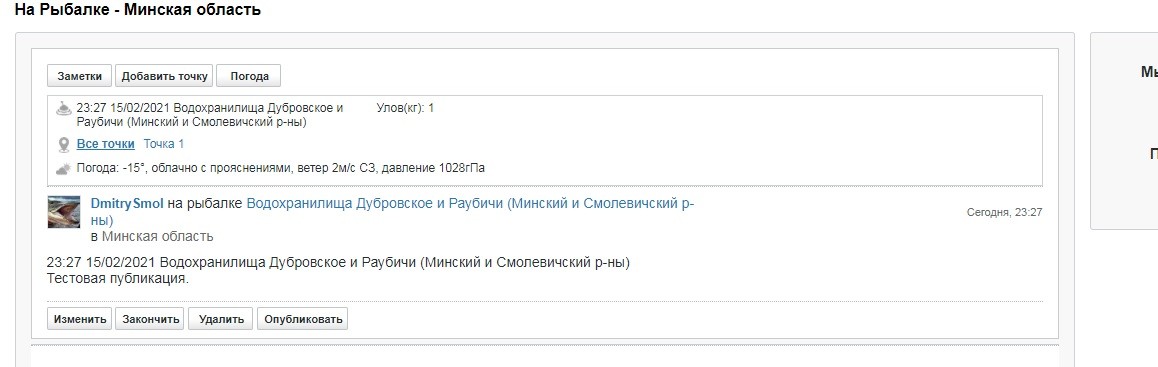This screenshot has width=1158, height=367.
Task: Click the map pin icon next to Все точки
Action: pos(64,145)
